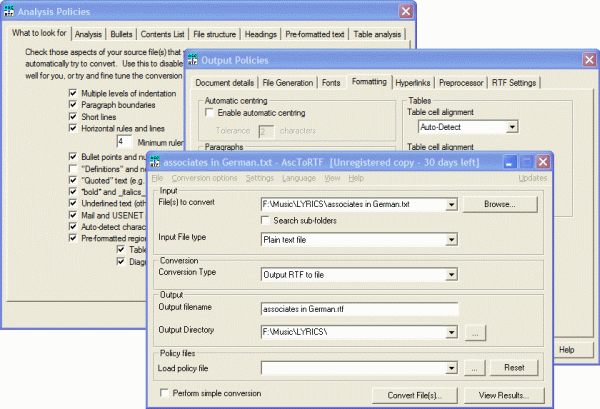Toggle Perform simple conversion checkbox
The image size is (600, 409).
[166, 394]
